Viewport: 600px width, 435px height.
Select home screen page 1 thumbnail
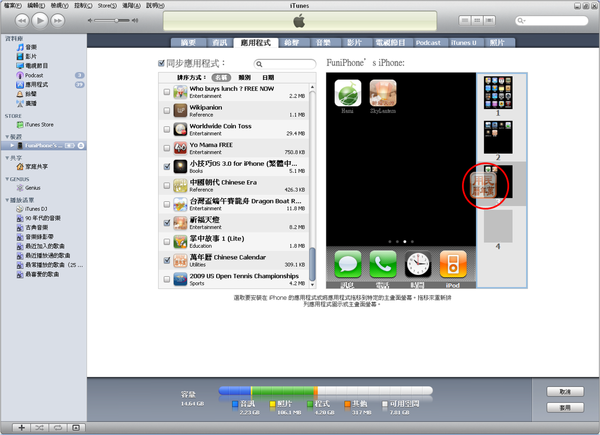coord(498,93)
